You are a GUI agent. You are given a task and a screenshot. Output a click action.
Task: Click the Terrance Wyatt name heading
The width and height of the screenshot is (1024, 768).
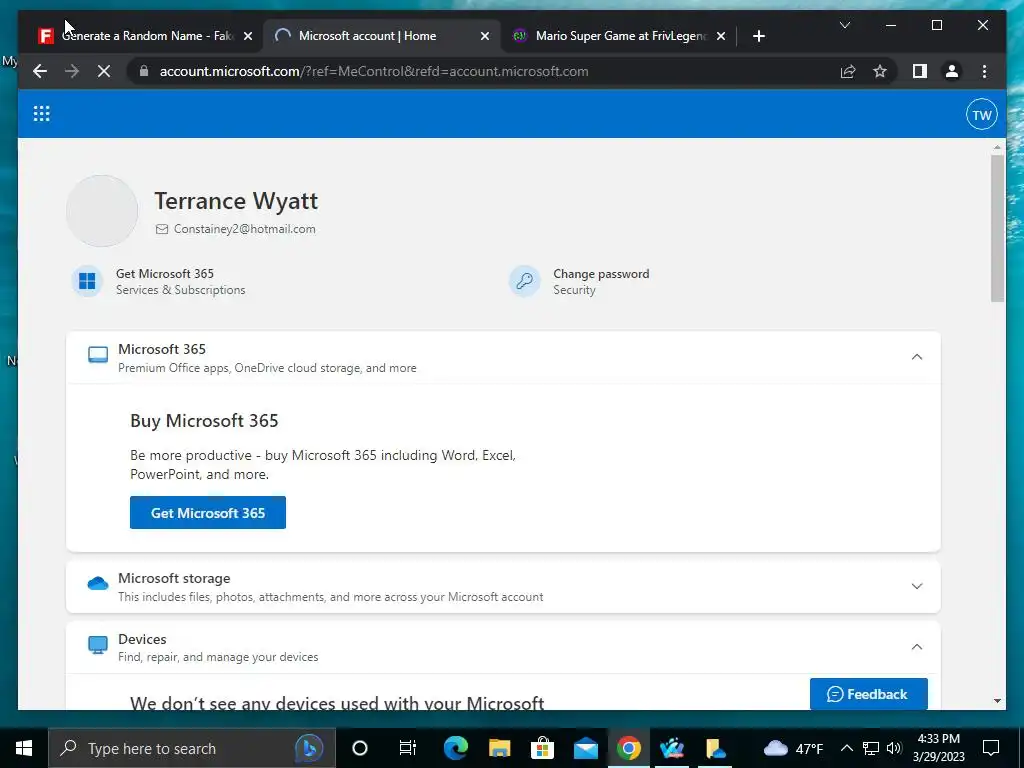click(236, 201)
